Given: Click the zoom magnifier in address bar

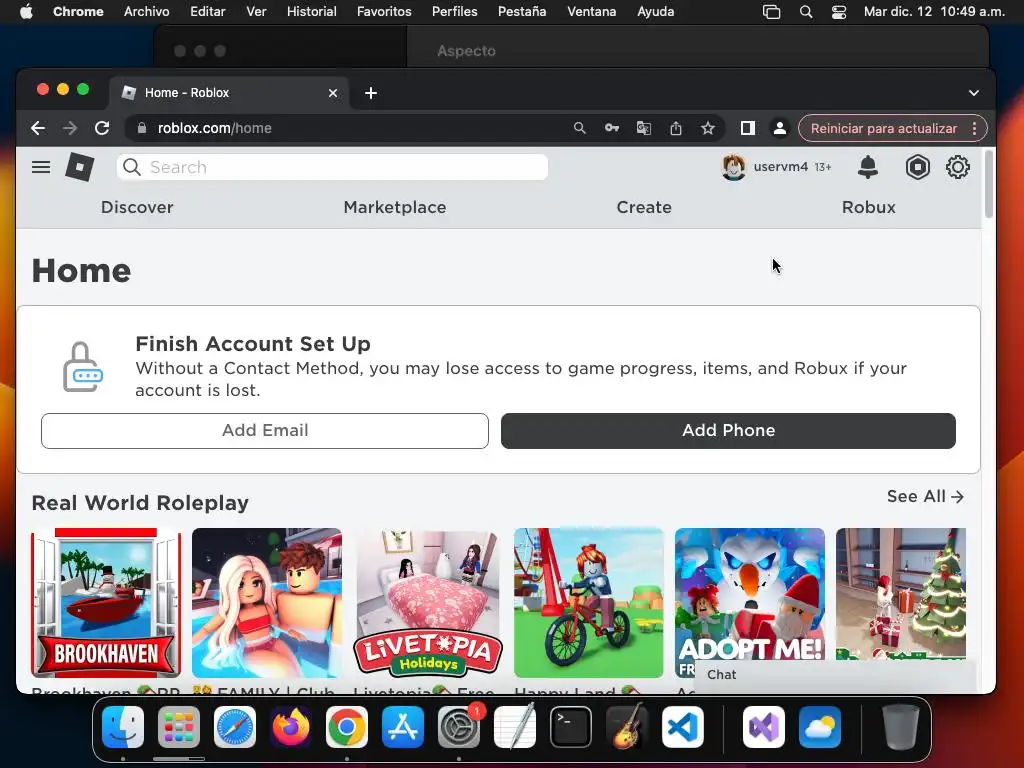Looking at the screenshot, I should (x=579, y=128).
